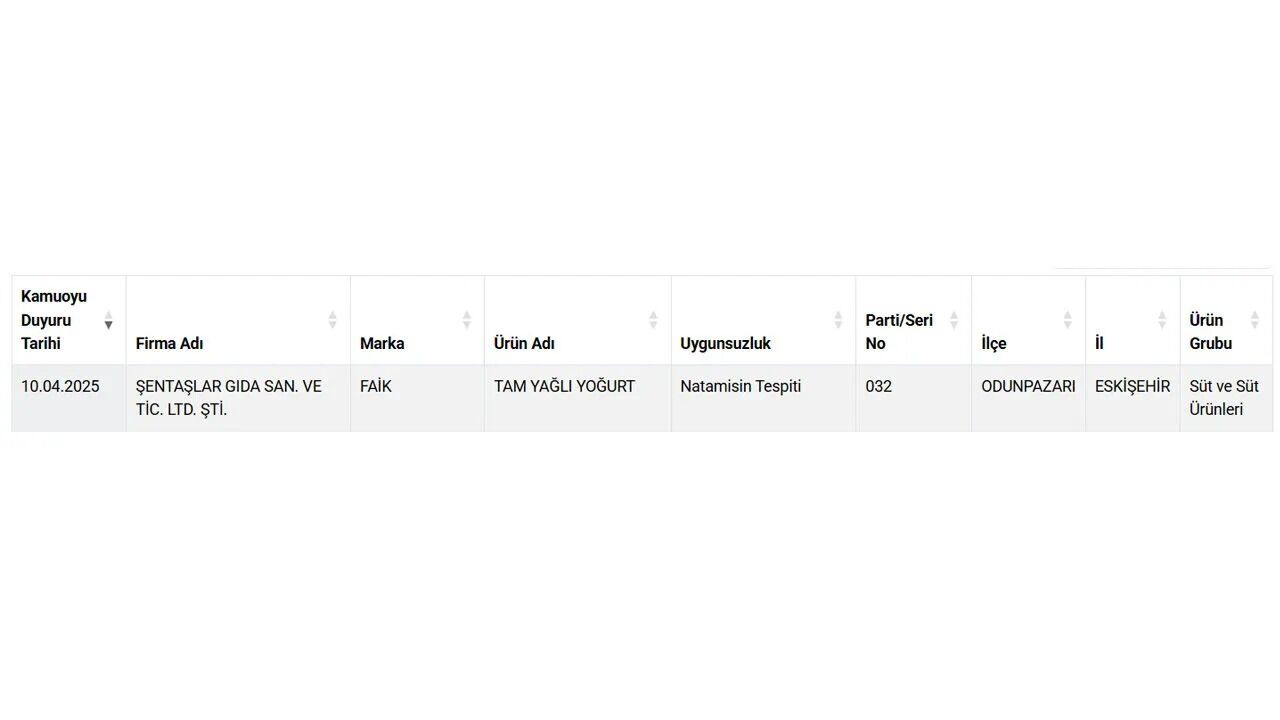
Task: Click the Uygunsuzluk column header label
Action: [x=725, y=344]
